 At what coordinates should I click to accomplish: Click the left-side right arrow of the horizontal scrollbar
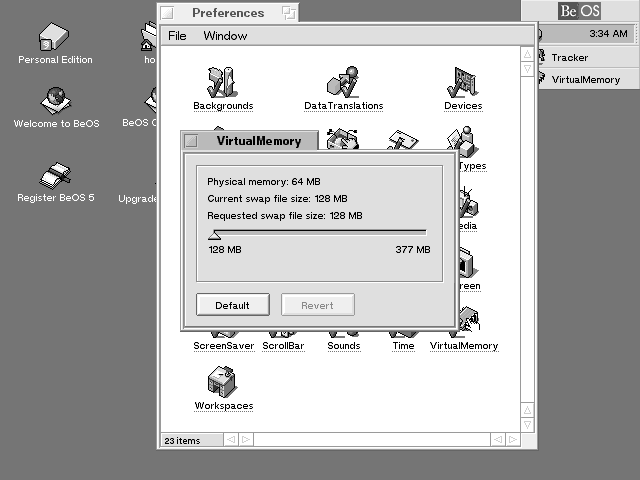(x=246, y=440)
